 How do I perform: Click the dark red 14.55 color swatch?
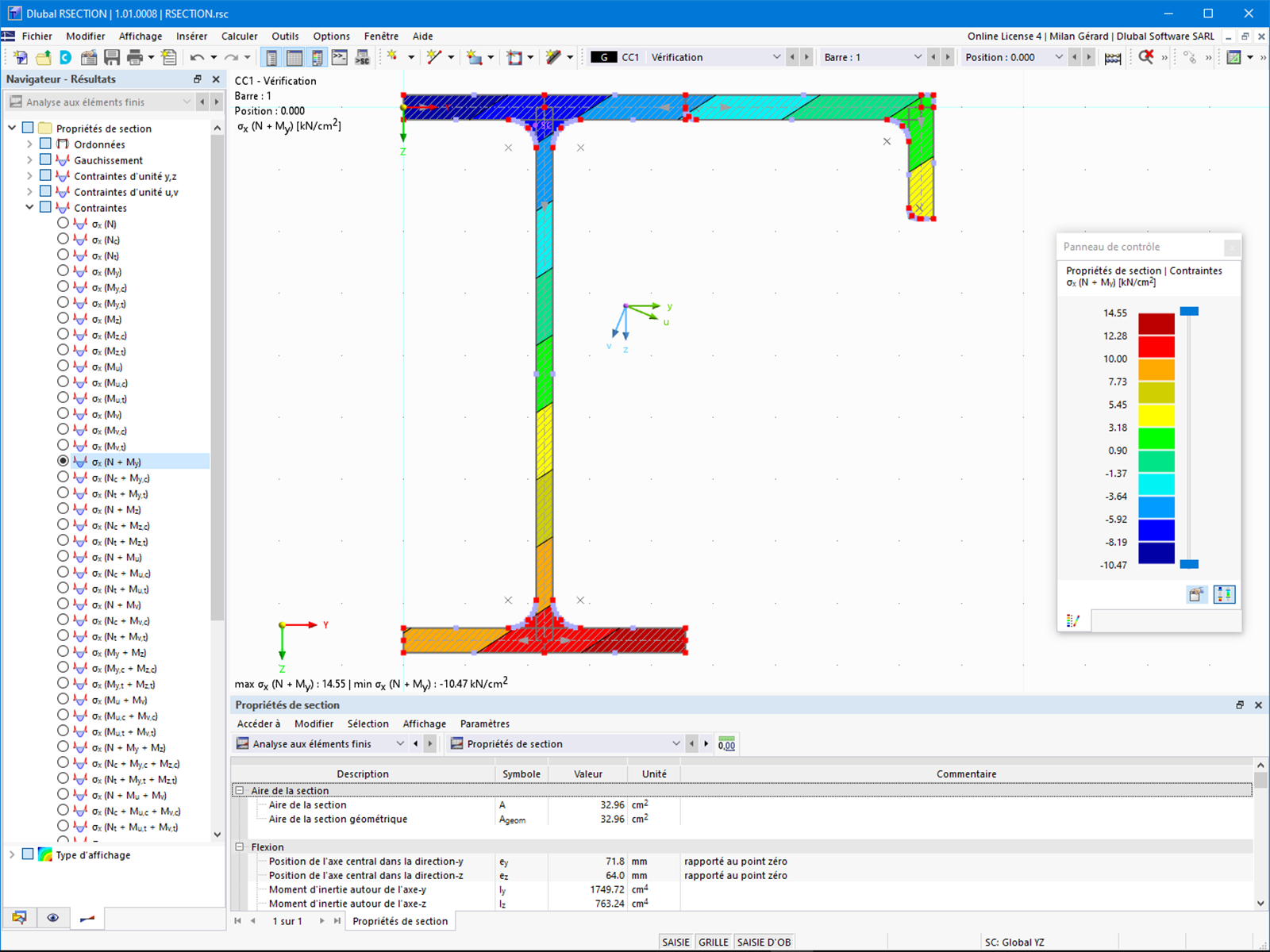(x=1156, y=323)
